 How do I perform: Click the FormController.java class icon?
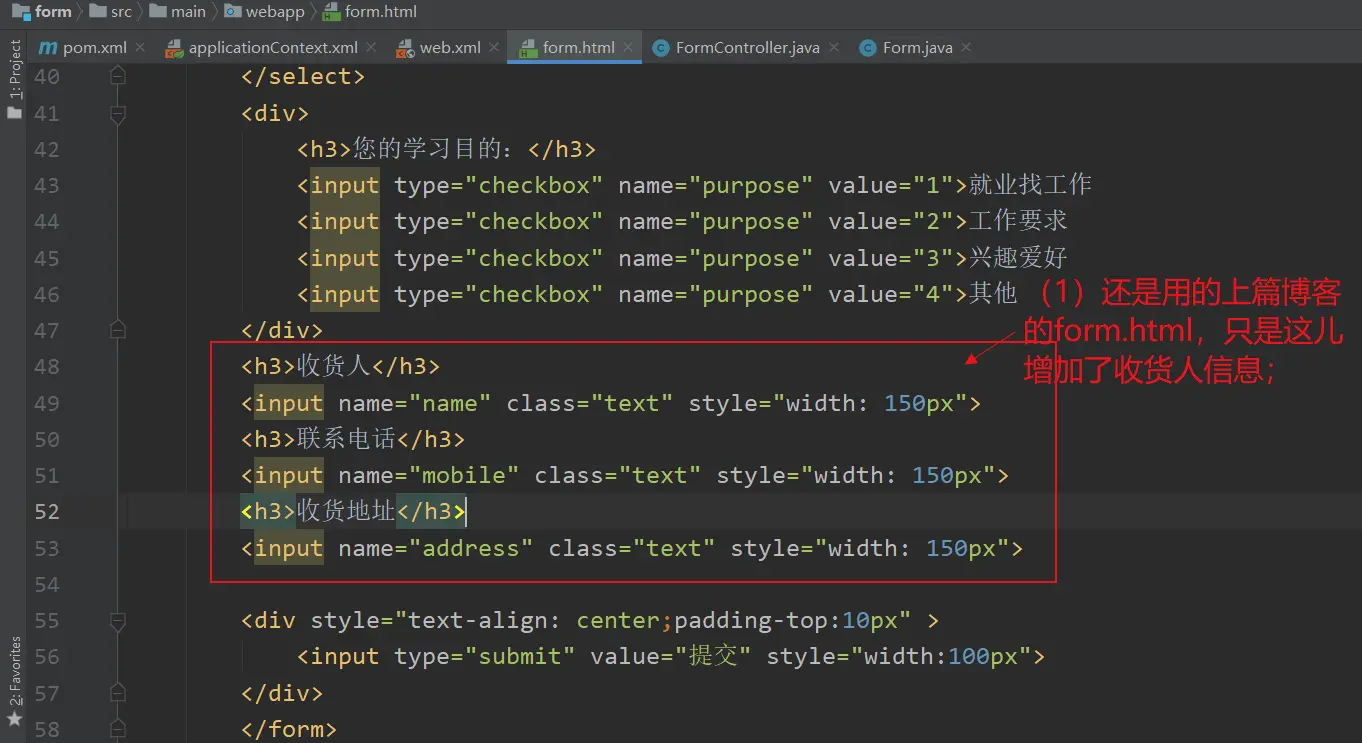[660, 48]
